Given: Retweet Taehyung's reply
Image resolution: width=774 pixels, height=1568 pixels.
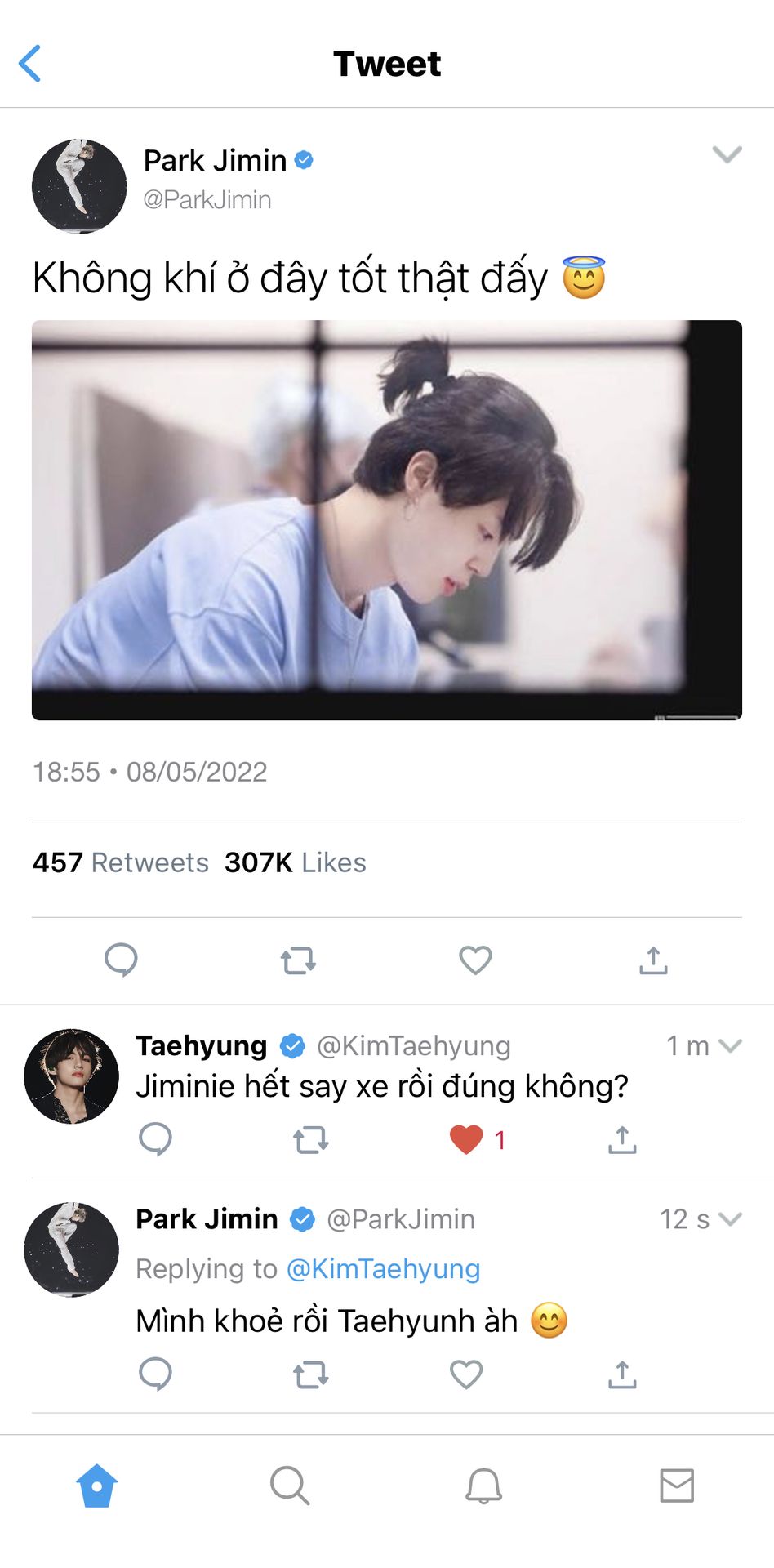Looking at the screenshot, I should click(x=310, y=1139).
